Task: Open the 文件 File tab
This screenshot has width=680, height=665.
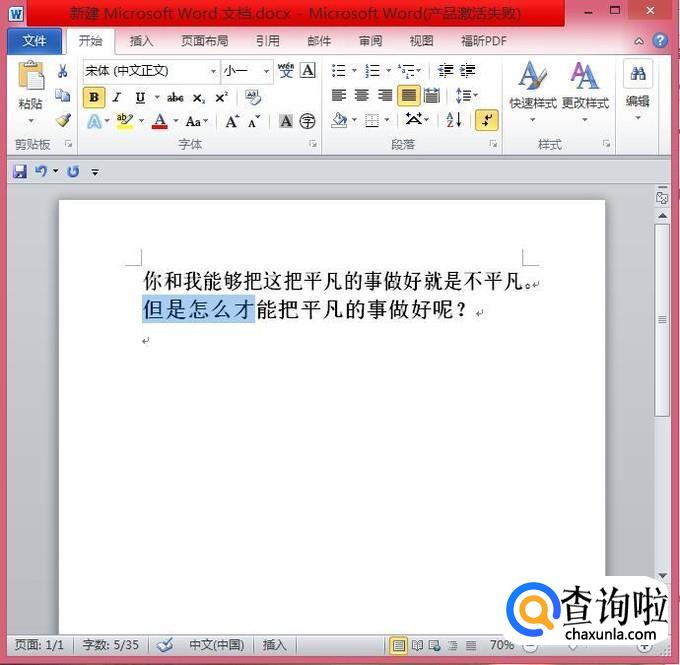Action: 34,41
